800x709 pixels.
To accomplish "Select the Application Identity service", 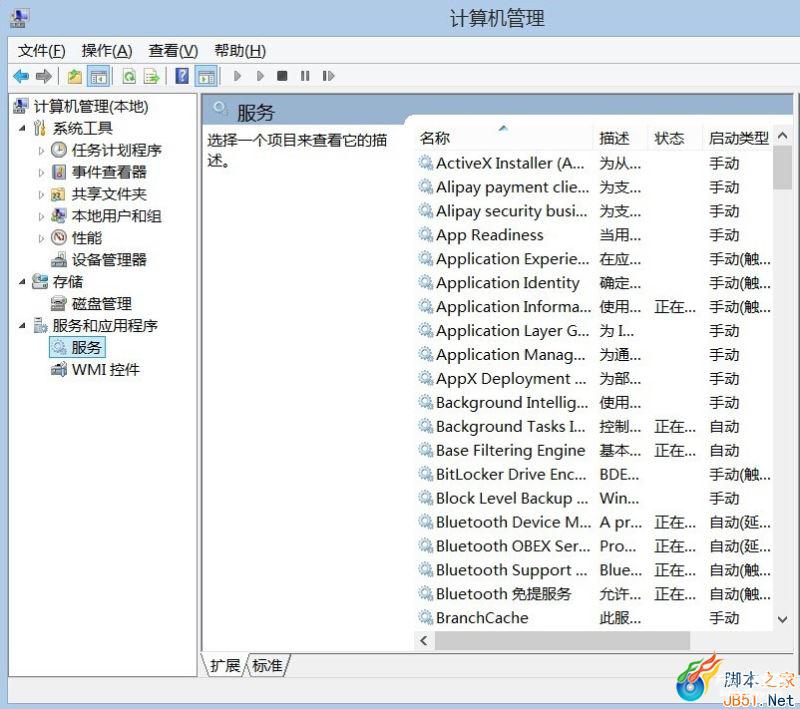I will [x=594, y=283].
